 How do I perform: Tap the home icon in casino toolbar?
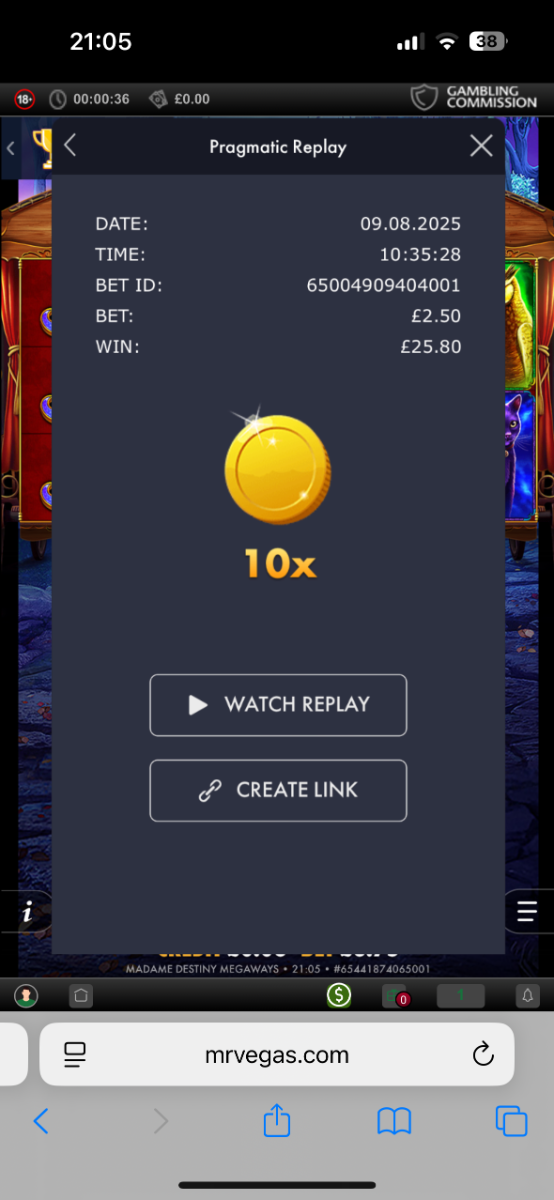(x=80, y=995)
